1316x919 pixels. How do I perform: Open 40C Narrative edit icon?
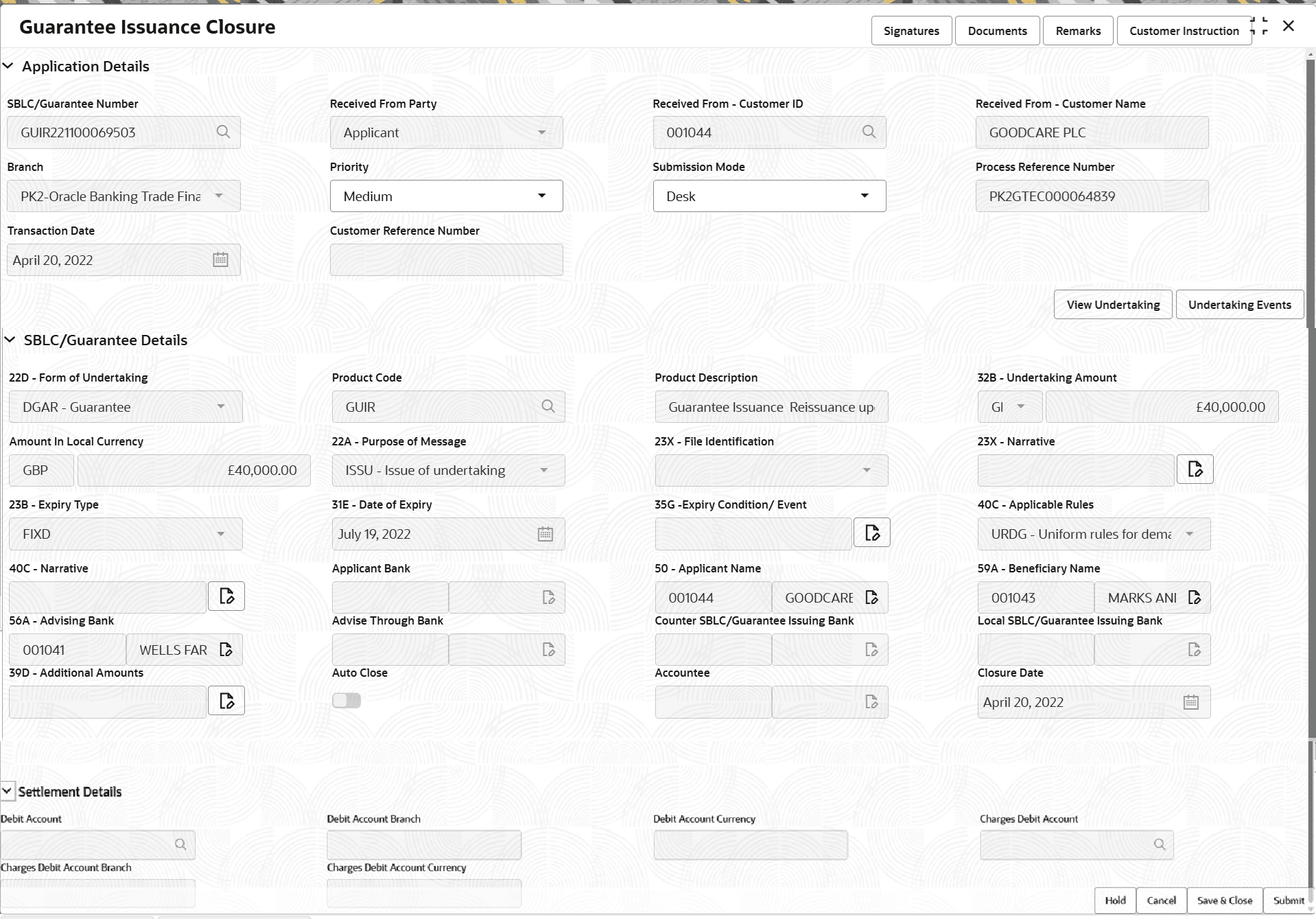pos(226,596)
